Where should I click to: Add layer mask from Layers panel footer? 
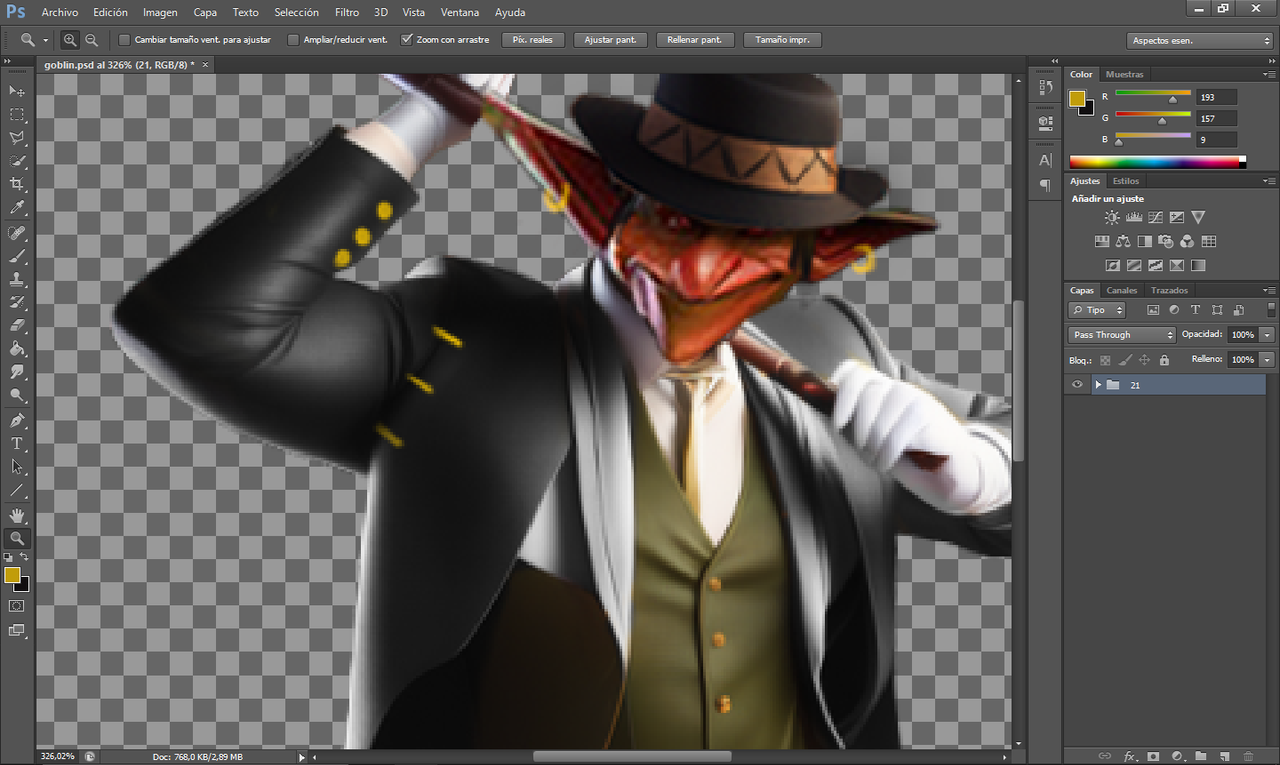pos(1153,756)
